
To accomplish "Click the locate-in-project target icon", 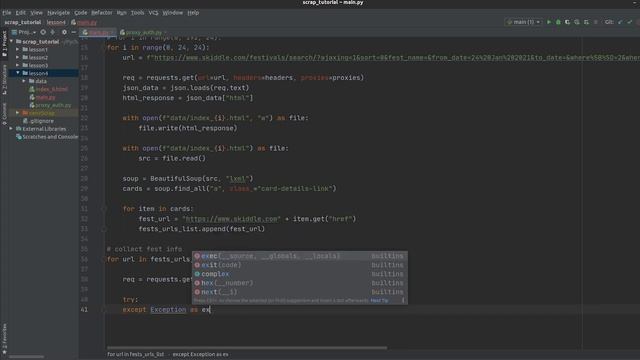I will click(43, 32).
